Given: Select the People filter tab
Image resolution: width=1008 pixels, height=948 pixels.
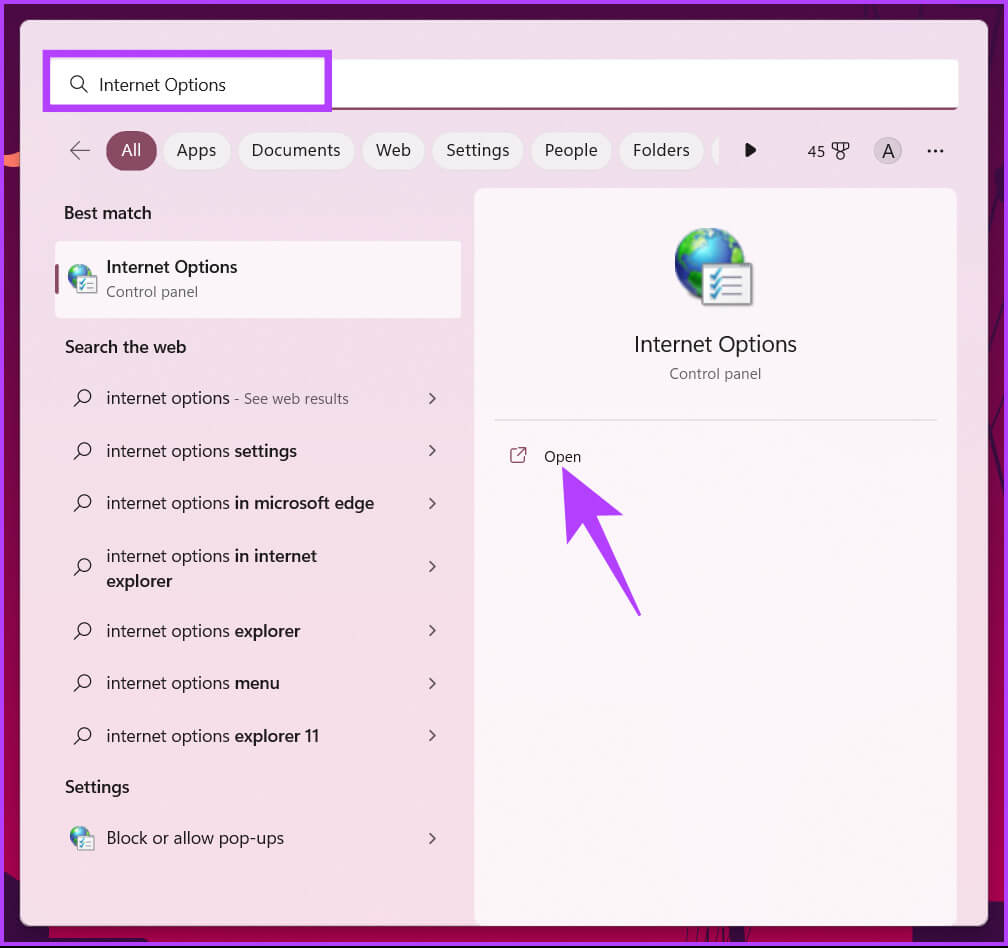Looking at the screenshot, I should coord(571,150).
